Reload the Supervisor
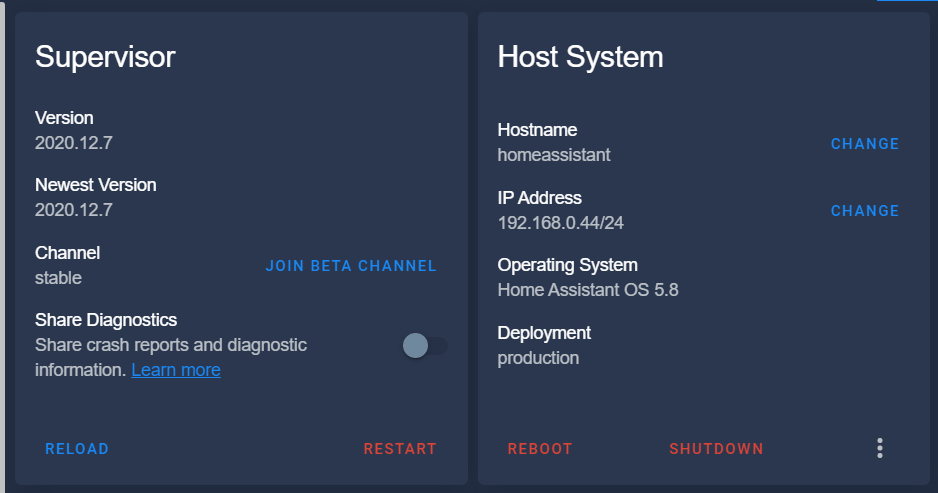This screenshot has height=493, width=938. pos(77,449)
